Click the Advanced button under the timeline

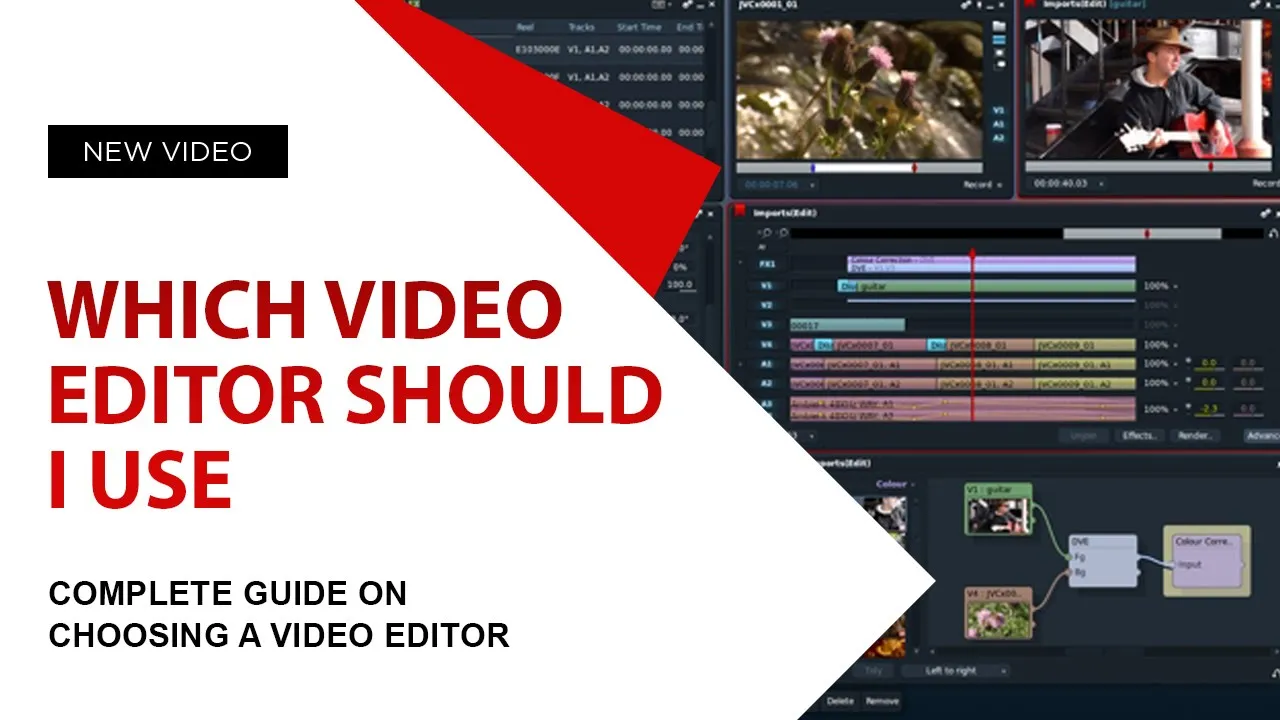(x=1262, y=436)
